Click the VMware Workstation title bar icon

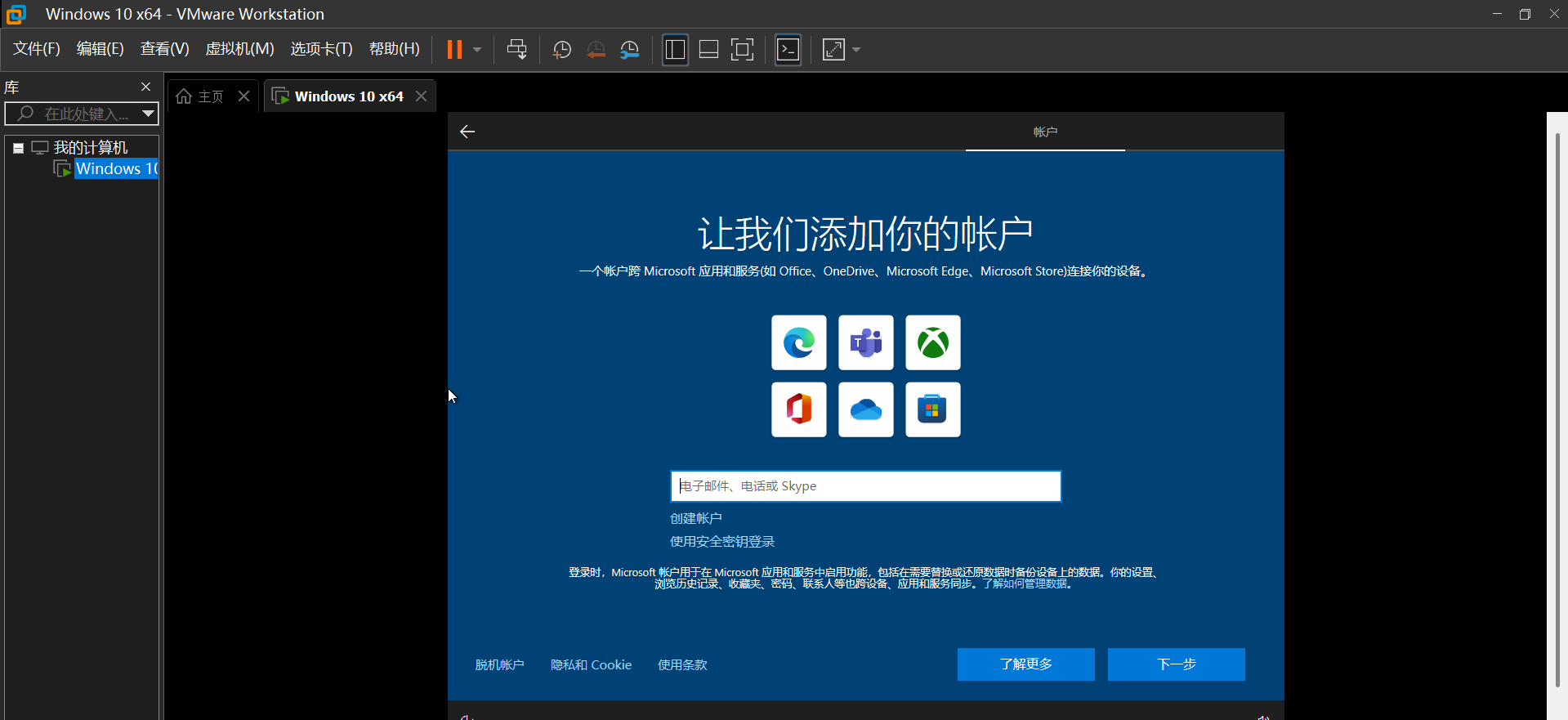tap(16, 14)
